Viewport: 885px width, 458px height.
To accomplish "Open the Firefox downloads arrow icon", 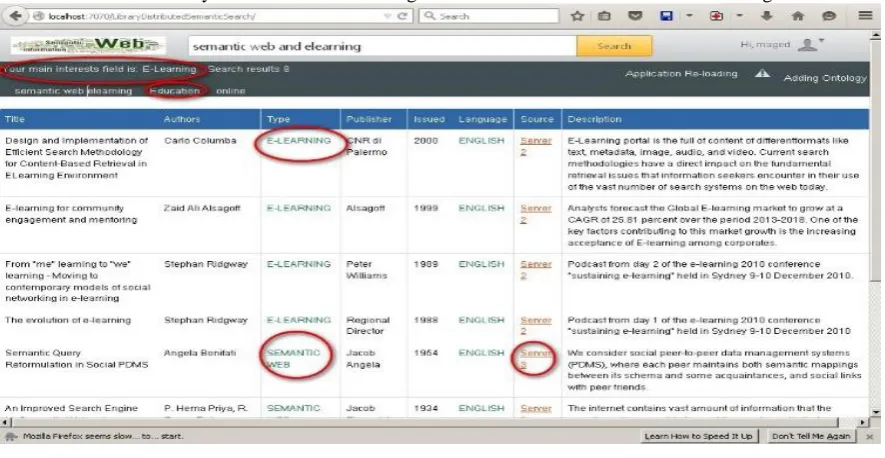I will [x=766, y=16].
